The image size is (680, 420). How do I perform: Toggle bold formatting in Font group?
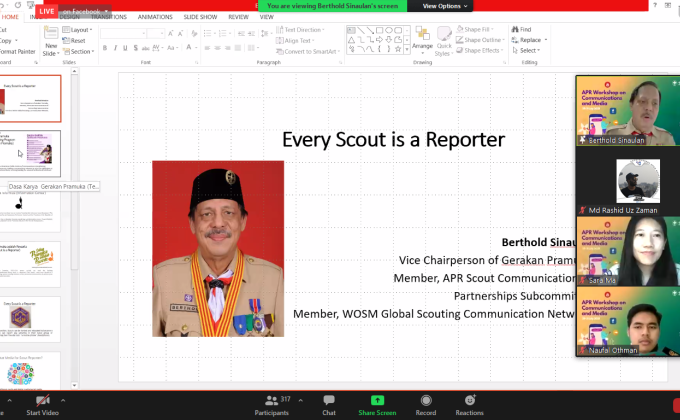tap(106, 48)
